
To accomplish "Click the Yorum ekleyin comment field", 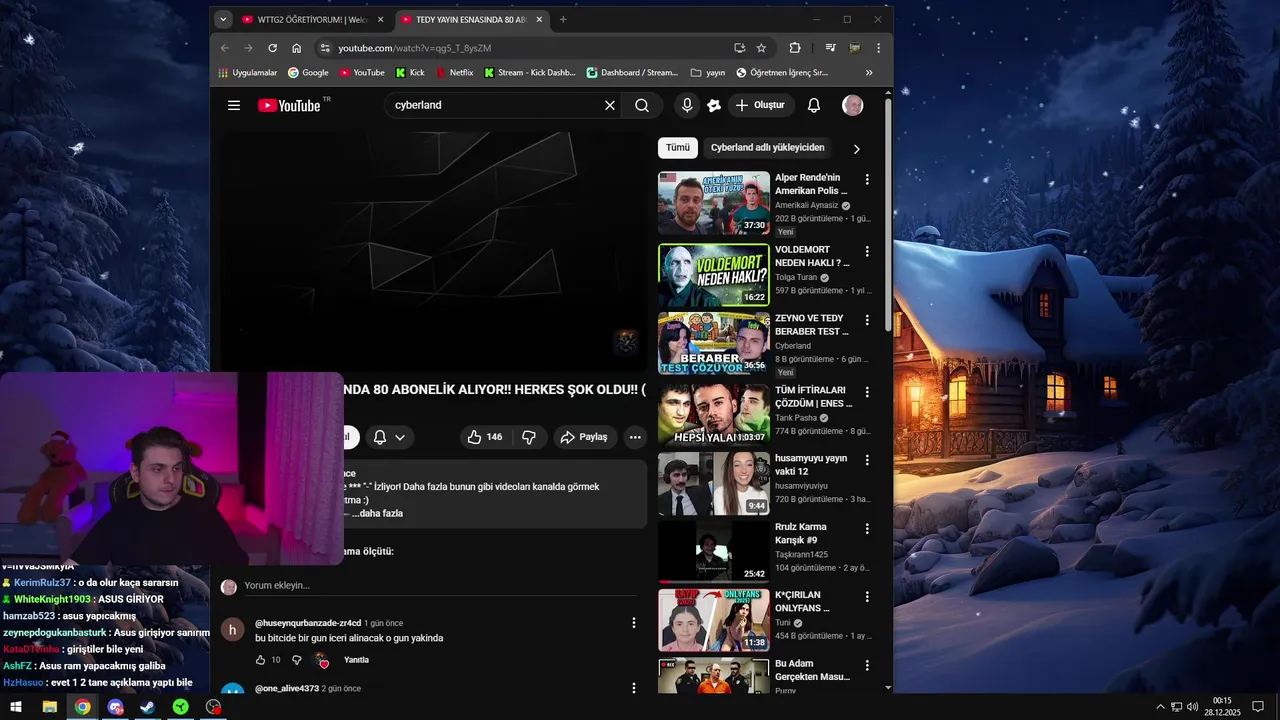I will coord(440,585).
